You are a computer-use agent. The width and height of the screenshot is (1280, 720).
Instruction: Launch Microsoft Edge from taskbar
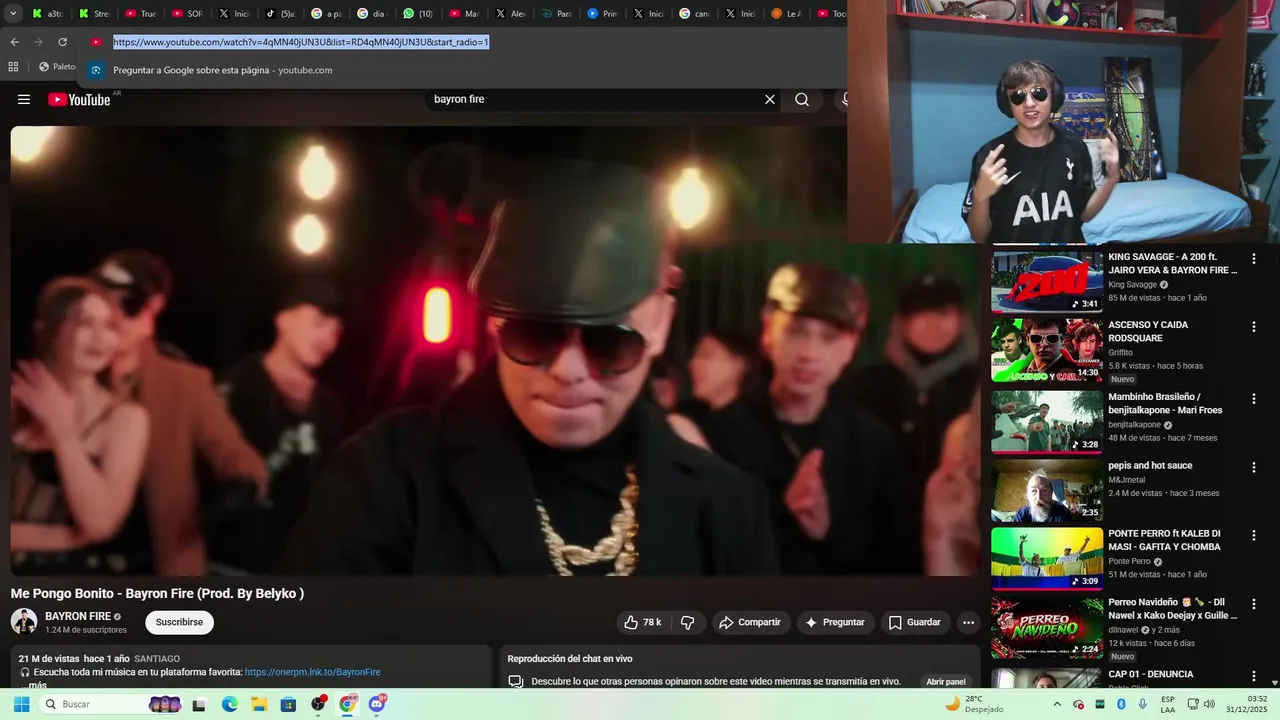[x=229, y=704]
